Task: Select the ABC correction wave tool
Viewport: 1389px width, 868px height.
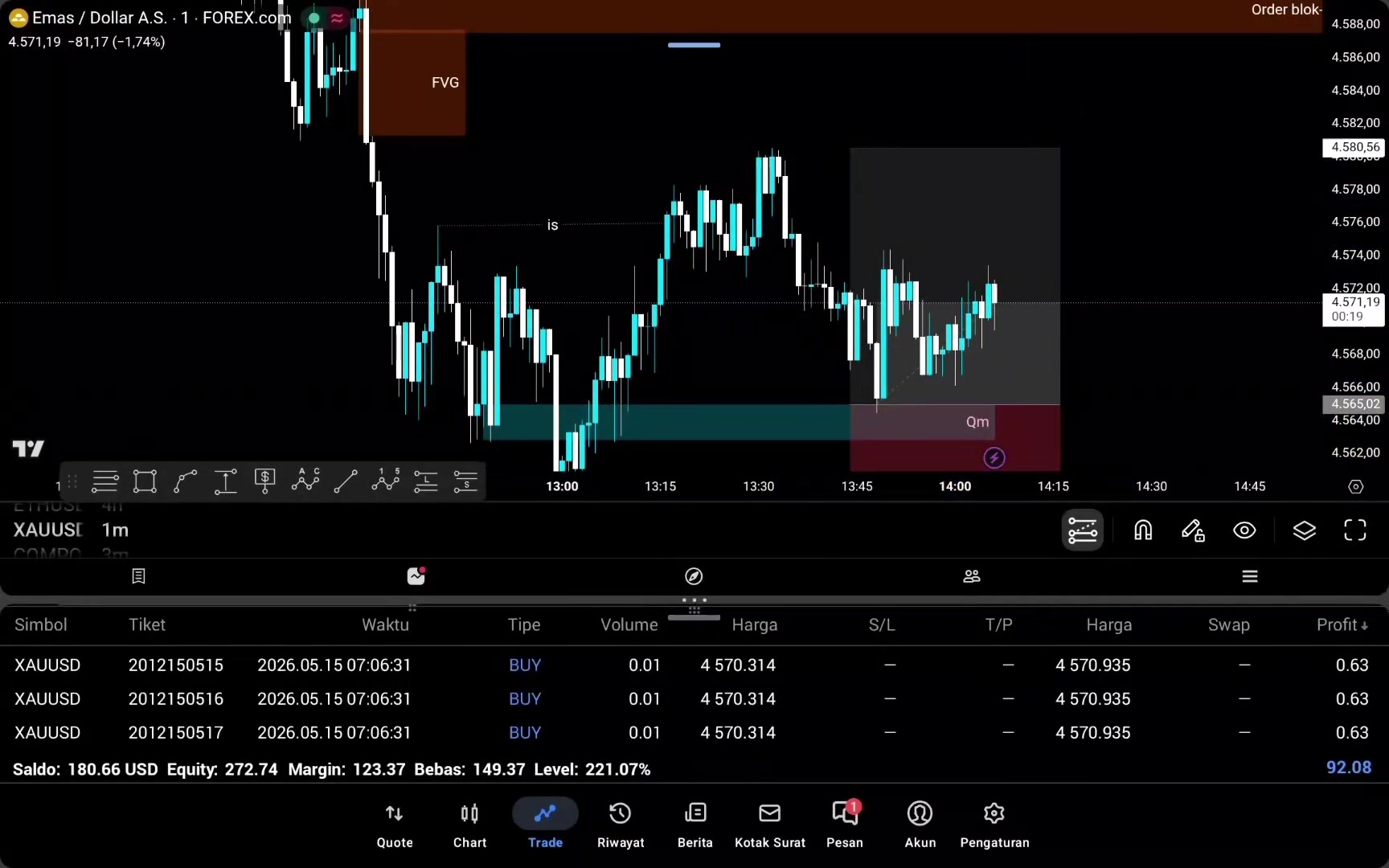Action: pos(305,481)
